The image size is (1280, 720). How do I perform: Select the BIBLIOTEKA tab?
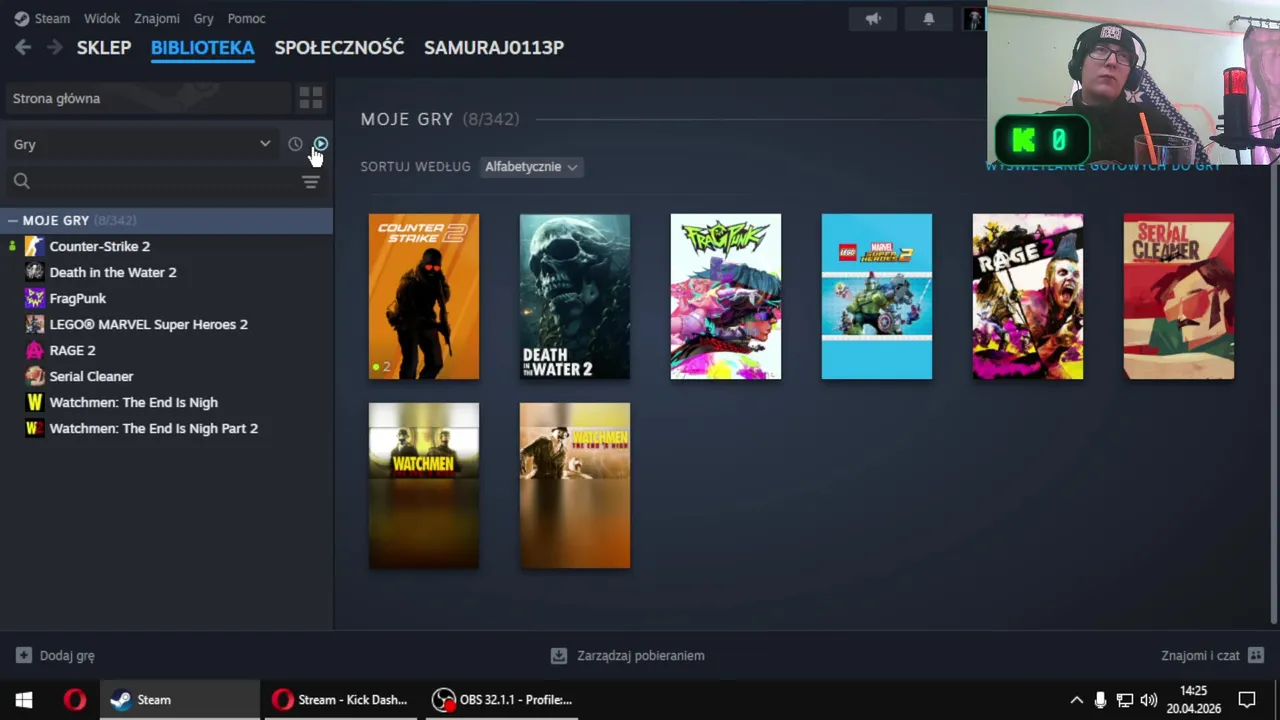tap(203, 47)
